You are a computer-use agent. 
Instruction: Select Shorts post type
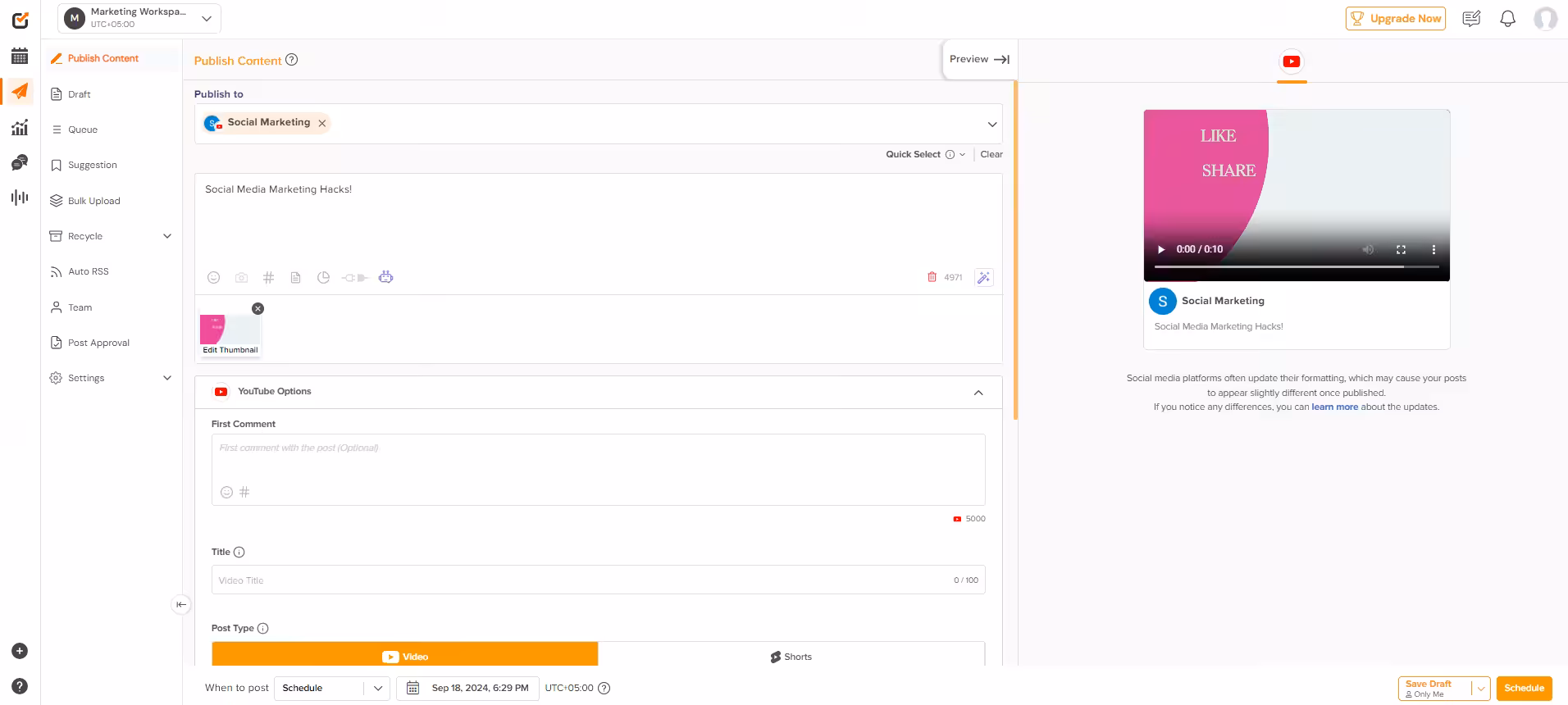(791, 654)
